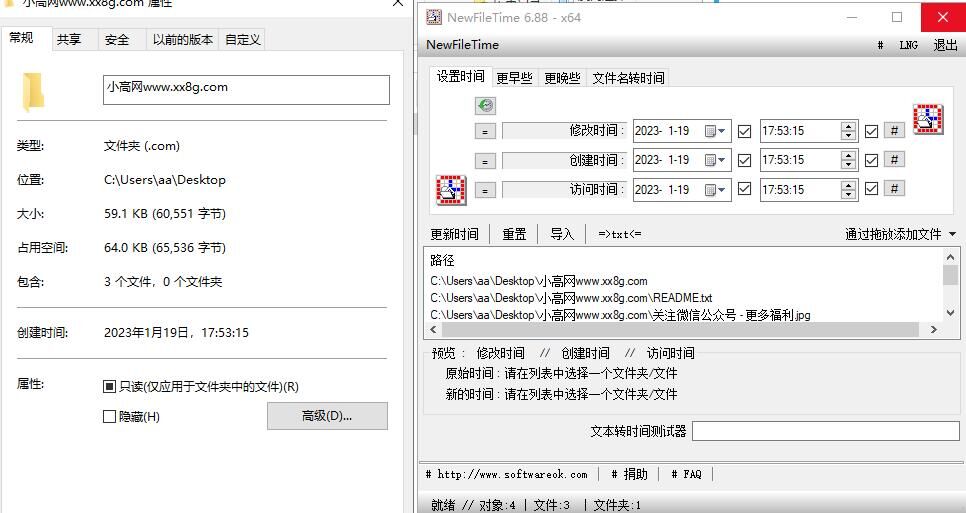
Task: Click the NewFileTime logo icon at right
Action: pyautogui.click(x=928, y=119)
